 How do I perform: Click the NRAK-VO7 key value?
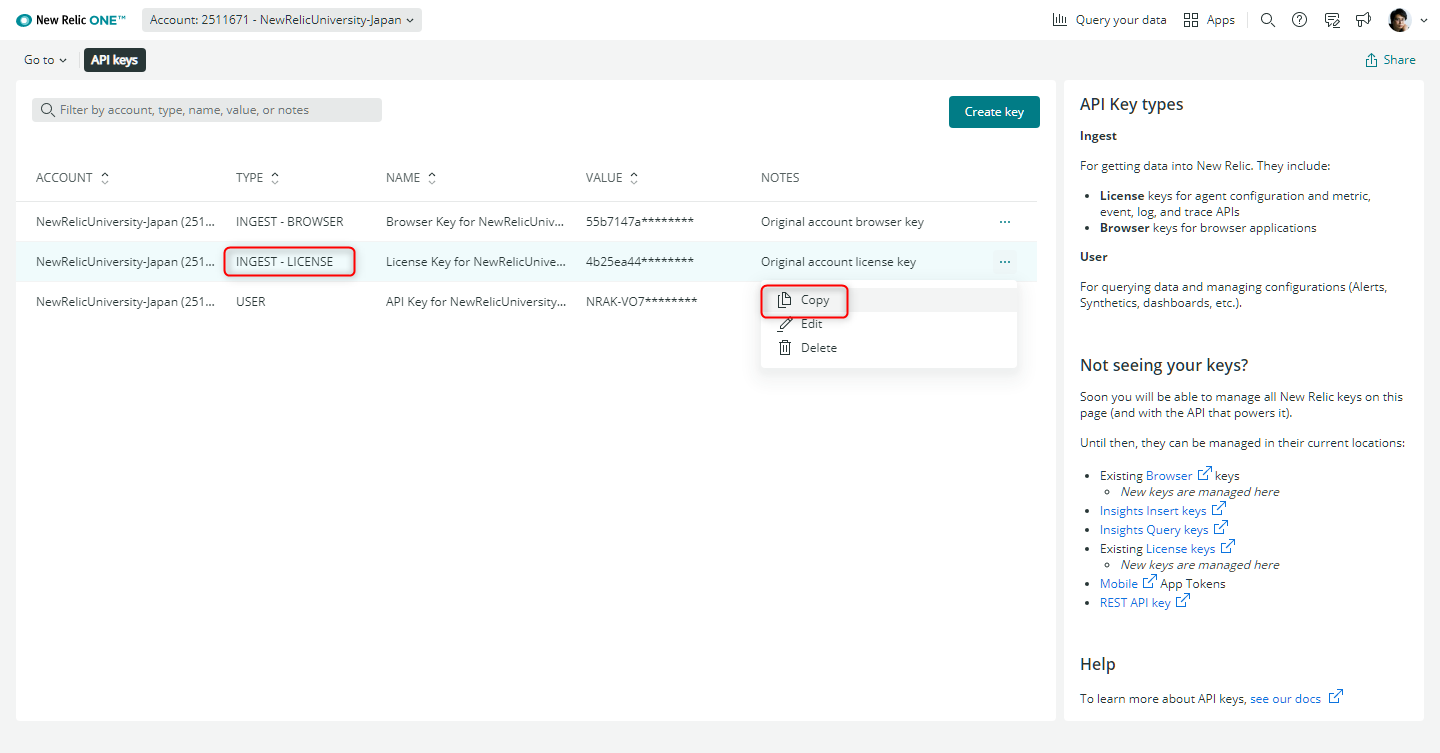pyautogui.click(x=641, y=302)
